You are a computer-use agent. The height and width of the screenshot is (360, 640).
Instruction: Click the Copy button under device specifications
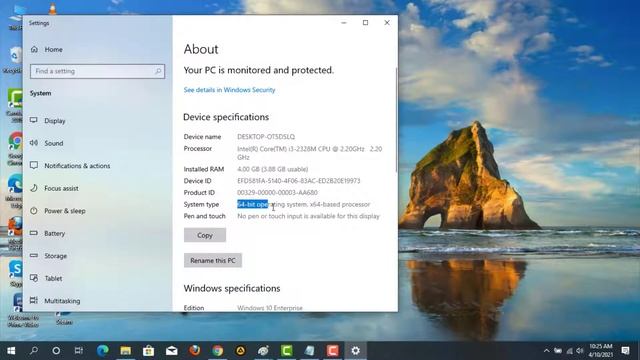[204, 235]
